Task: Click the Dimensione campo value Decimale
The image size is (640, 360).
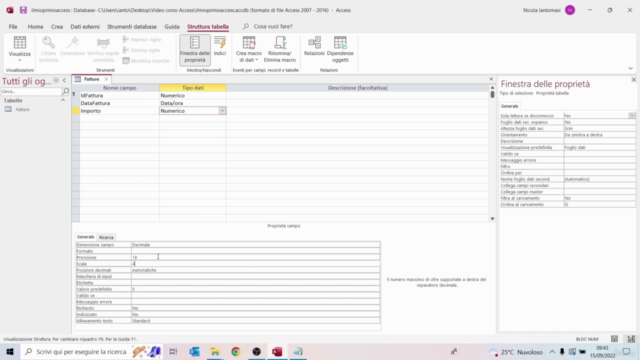Action: tap(256, 245)
